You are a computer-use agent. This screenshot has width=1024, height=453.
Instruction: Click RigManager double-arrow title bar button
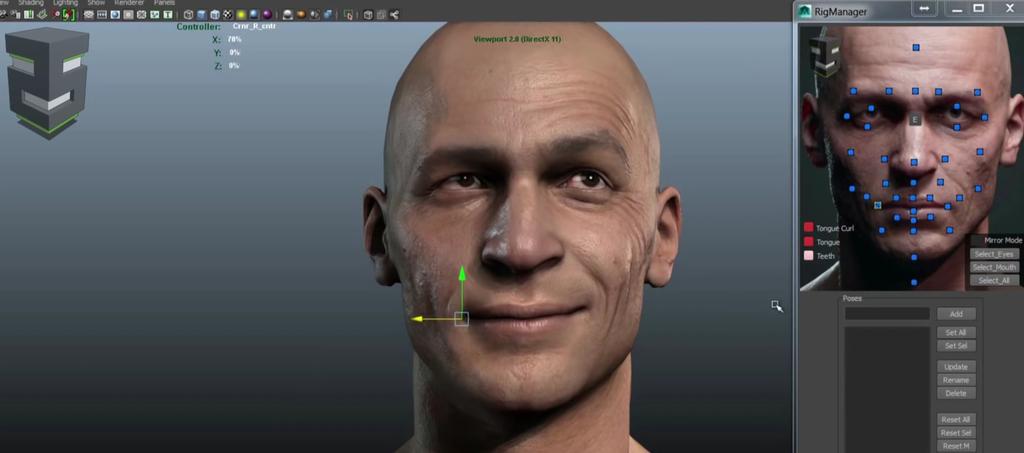pyautogui.click(x=925, y=9)
